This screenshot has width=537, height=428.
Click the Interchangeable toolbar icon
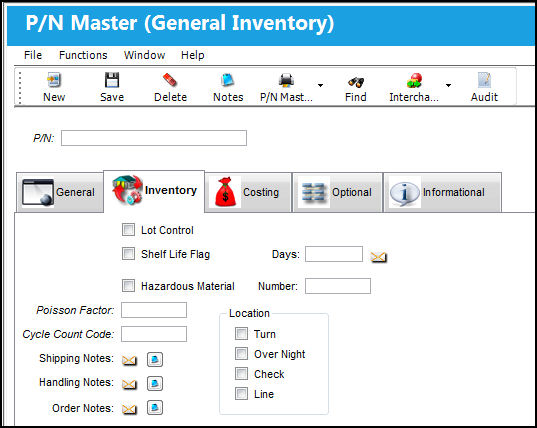pyautogui.click(x=414, y=80)
